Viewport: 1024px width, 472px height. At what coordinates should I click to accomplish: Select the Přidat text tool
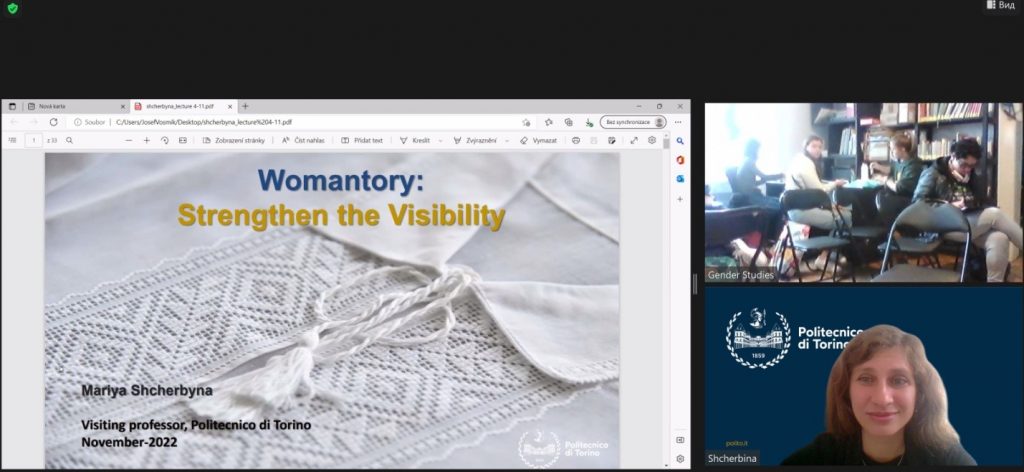tap(362, 140)
